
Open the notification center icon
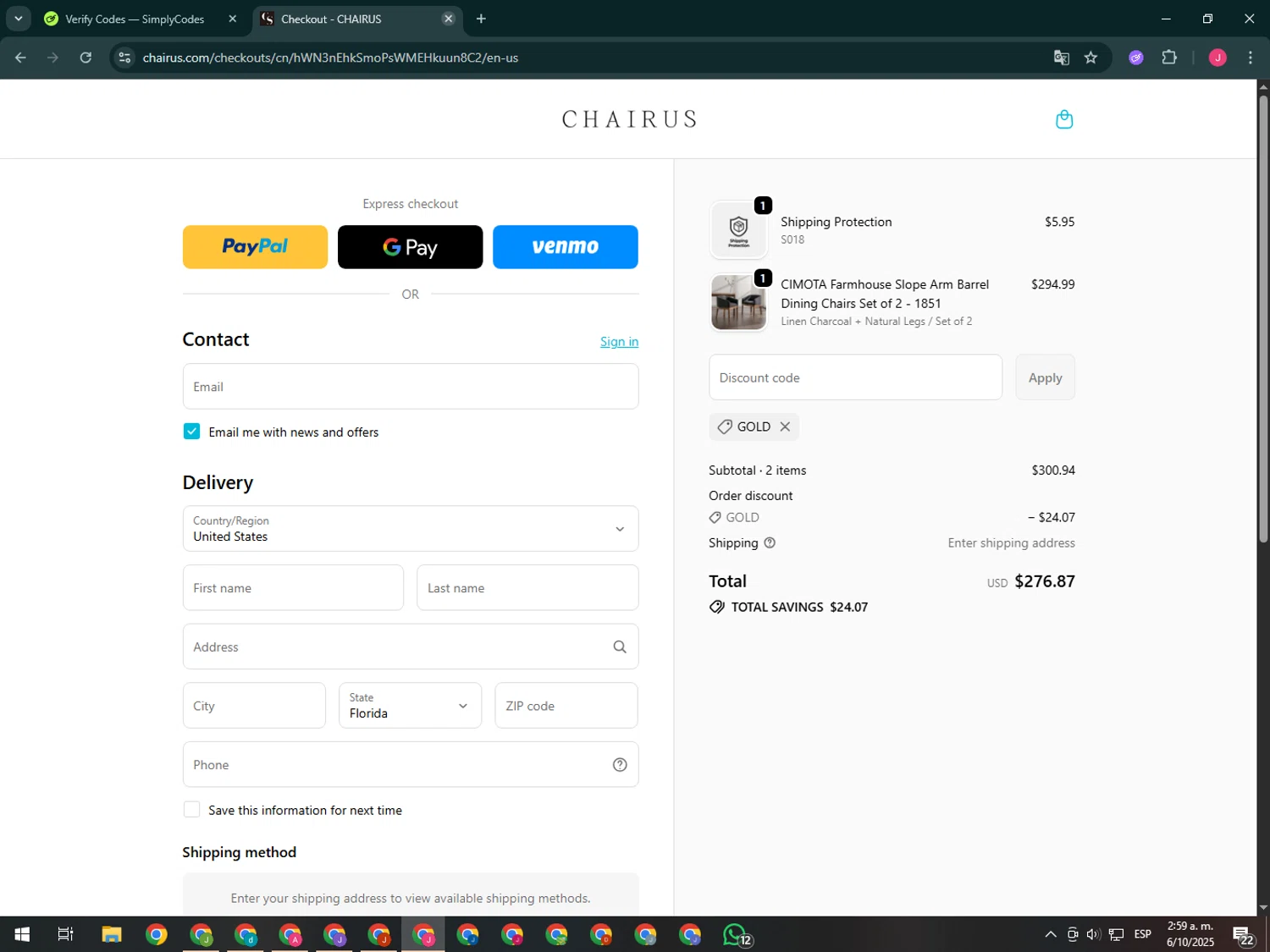(1243, 935)
